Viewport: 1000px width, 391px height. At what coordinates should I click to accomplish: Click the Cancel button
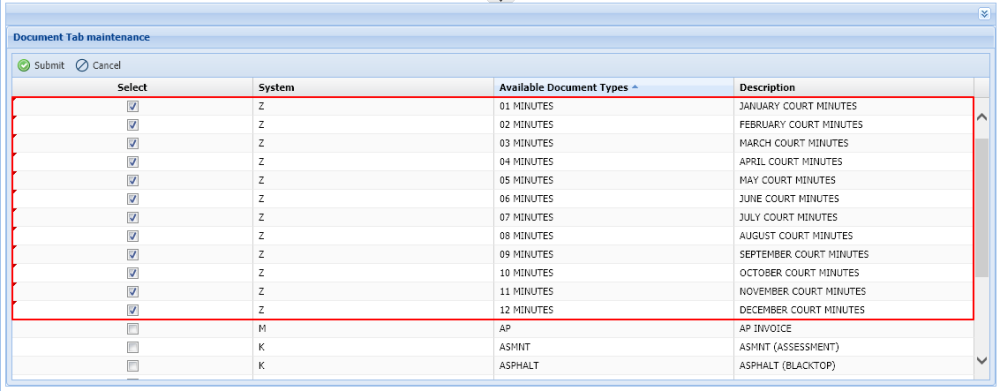(98, 65)
